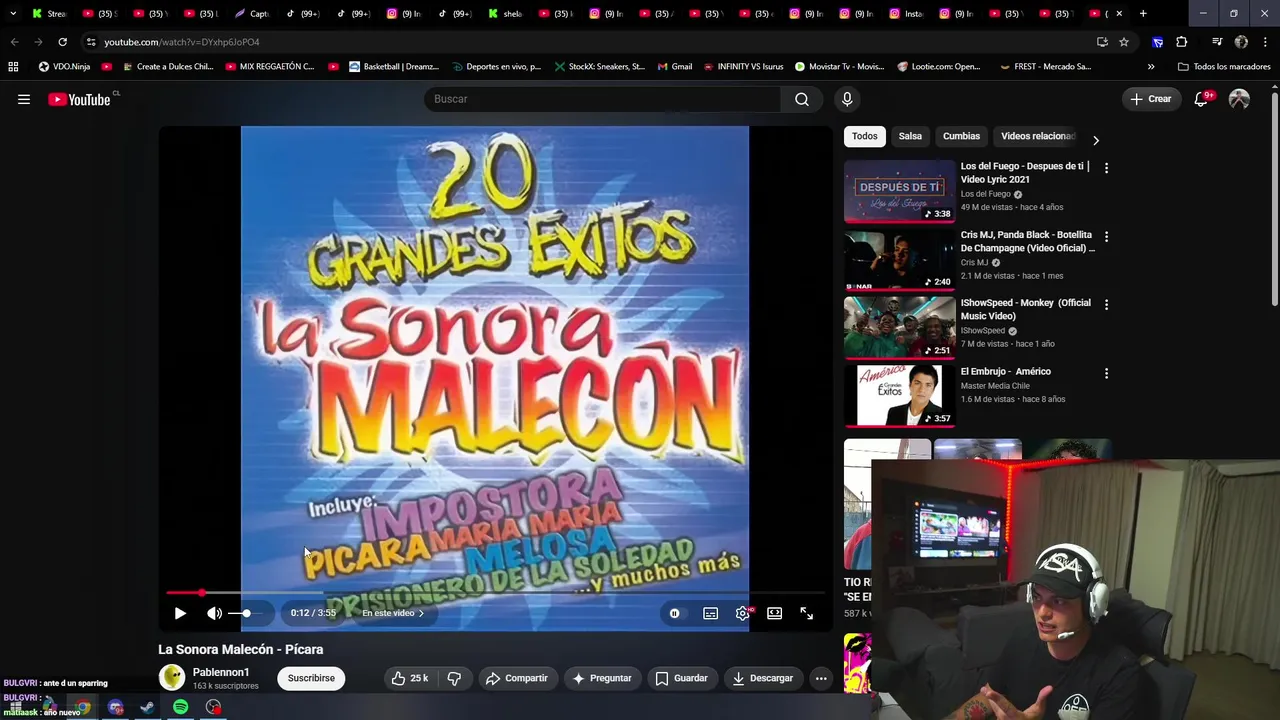Open the Chrome apps grid shortcut

[x=13, y=67]
